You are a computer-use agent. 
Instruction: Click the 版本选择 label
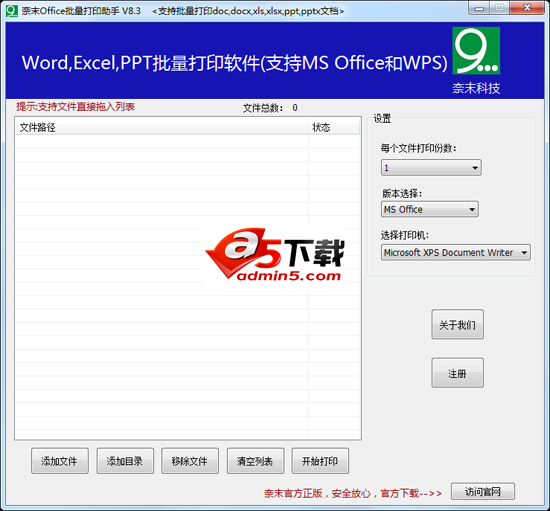coord(402,193)
